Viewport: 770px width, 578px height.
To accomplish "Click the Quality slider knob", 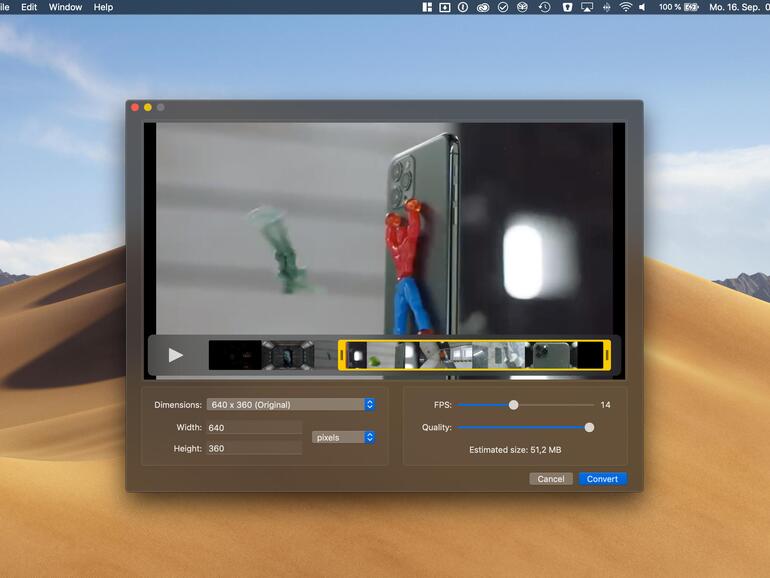I will 589,427.
